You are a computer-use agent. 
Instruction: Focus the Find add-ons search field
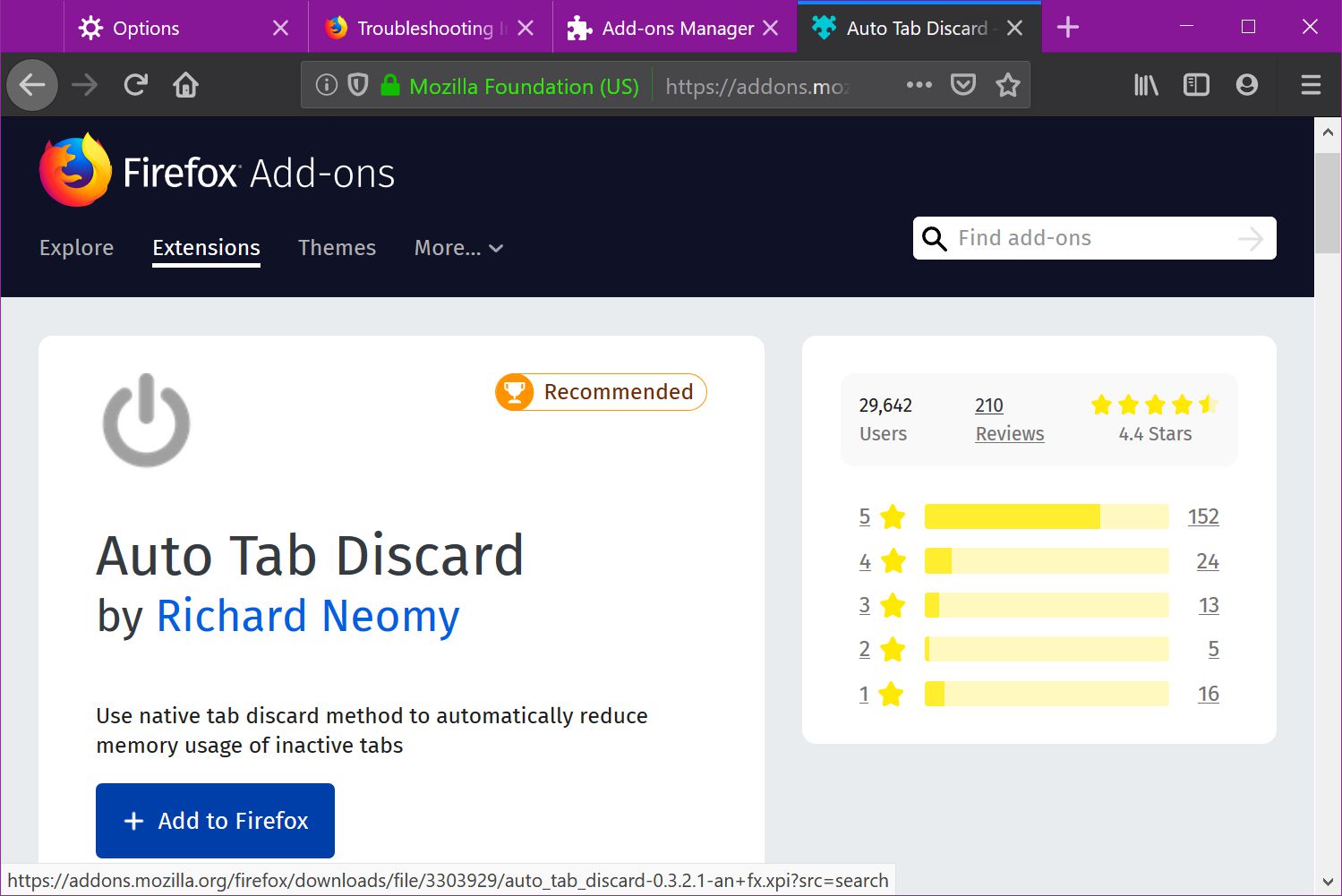coord(1094,238)
